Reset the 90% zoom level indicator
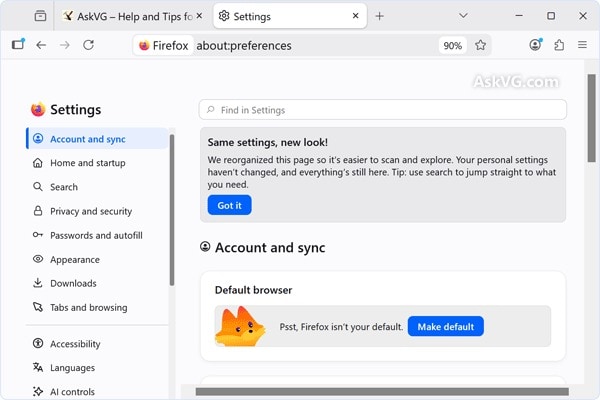 point(453,46)
